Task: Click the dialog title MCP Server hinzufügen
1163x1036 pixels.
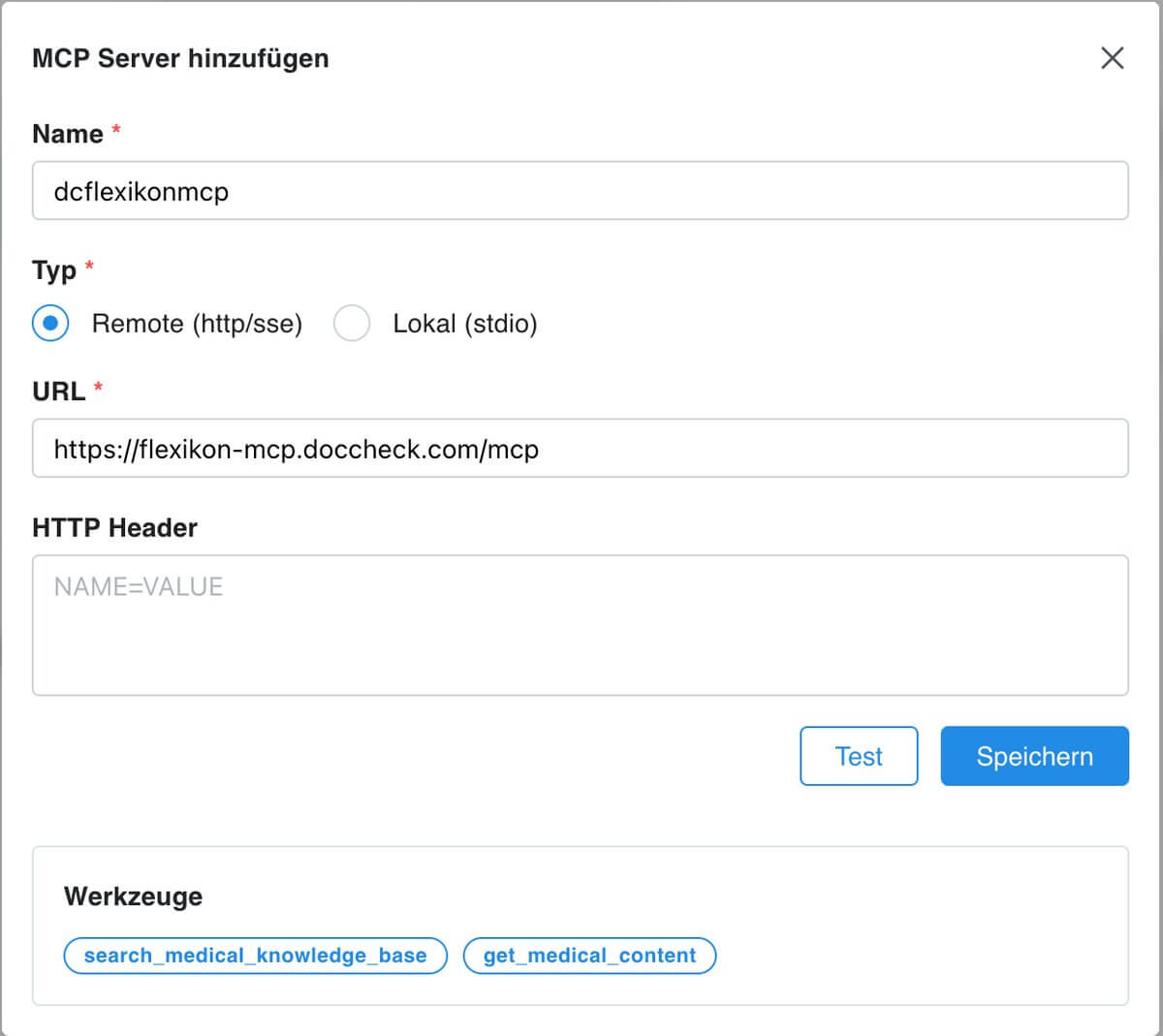Action: pos(180,58)
